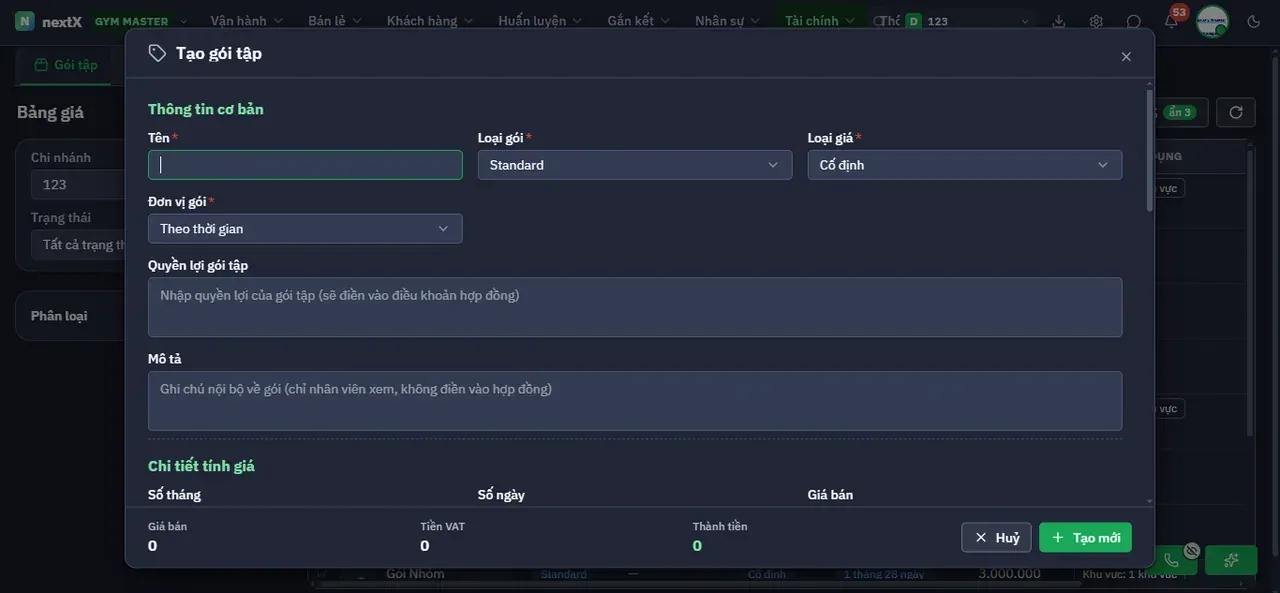
Task: Click the 'Thành tiền' total value
Action: (697, 546)
